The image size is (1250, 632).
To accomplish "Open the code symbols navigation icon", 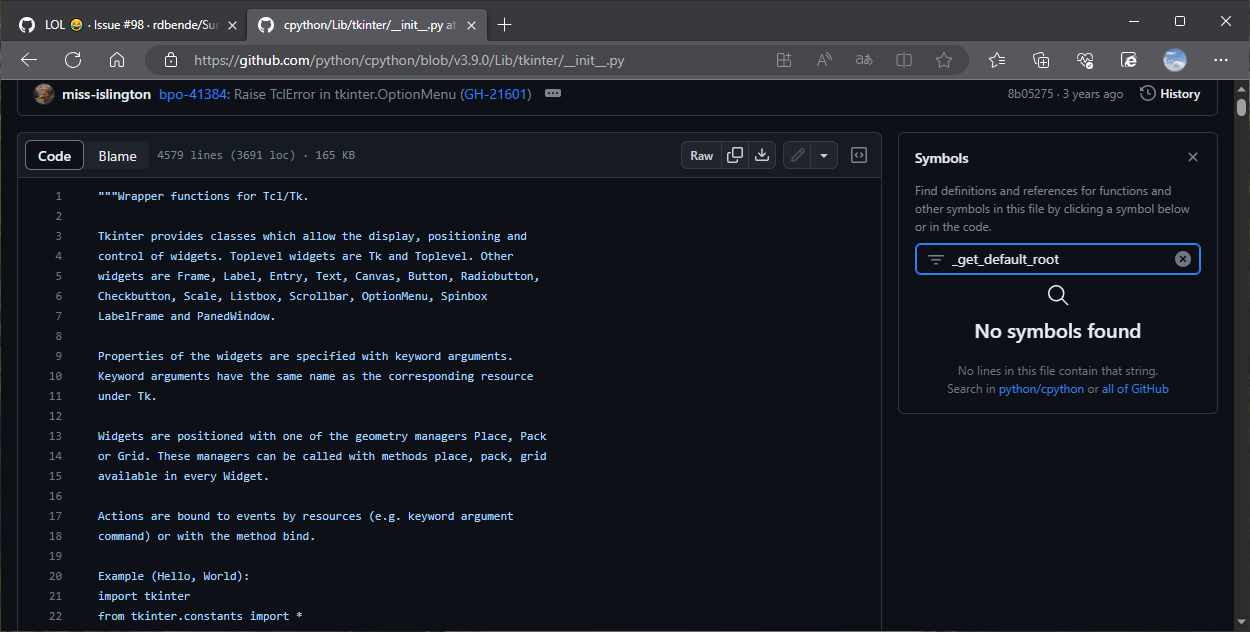I will coord(858,155).
